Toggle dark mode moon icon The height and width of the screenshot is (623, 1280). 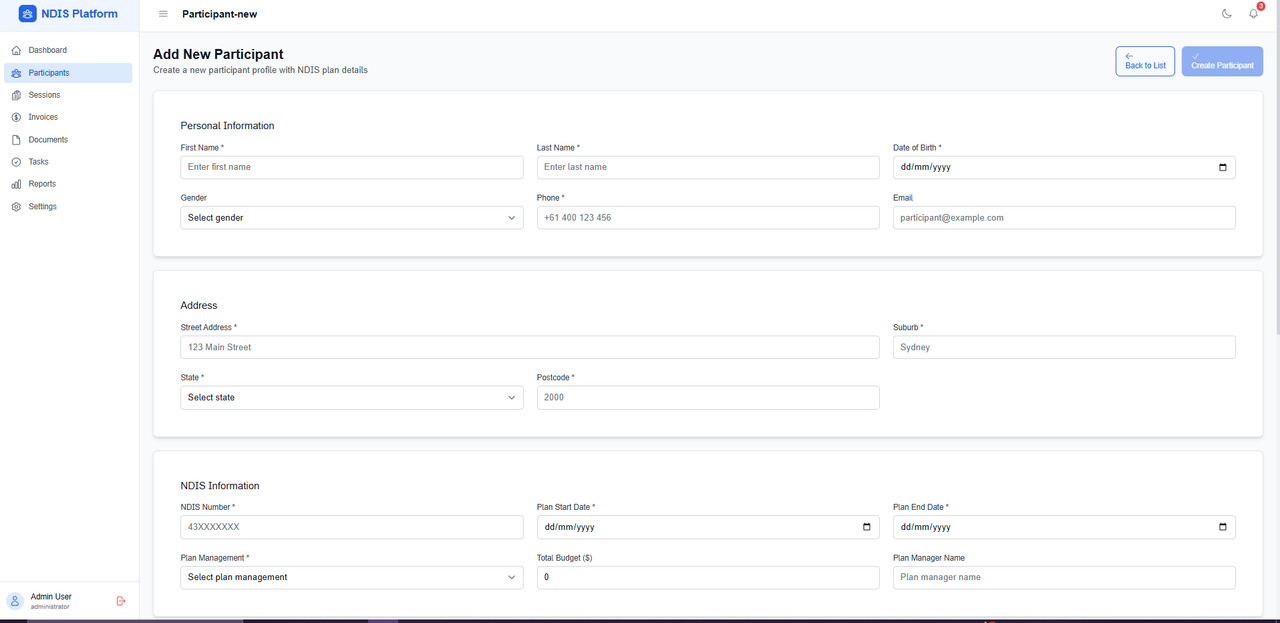(1227, 14)
